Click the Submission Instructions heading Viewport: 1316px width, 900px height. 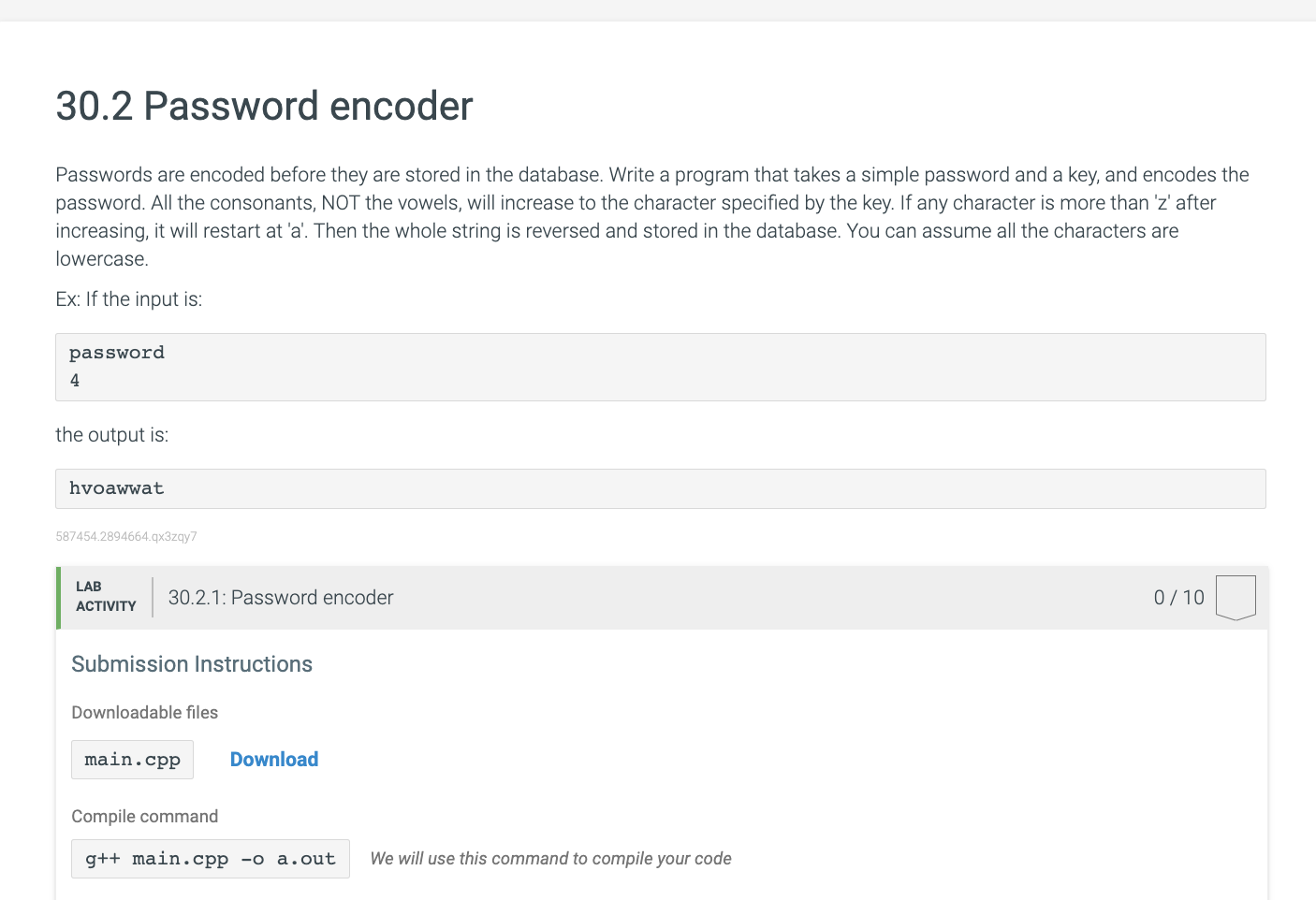(192, 664)
